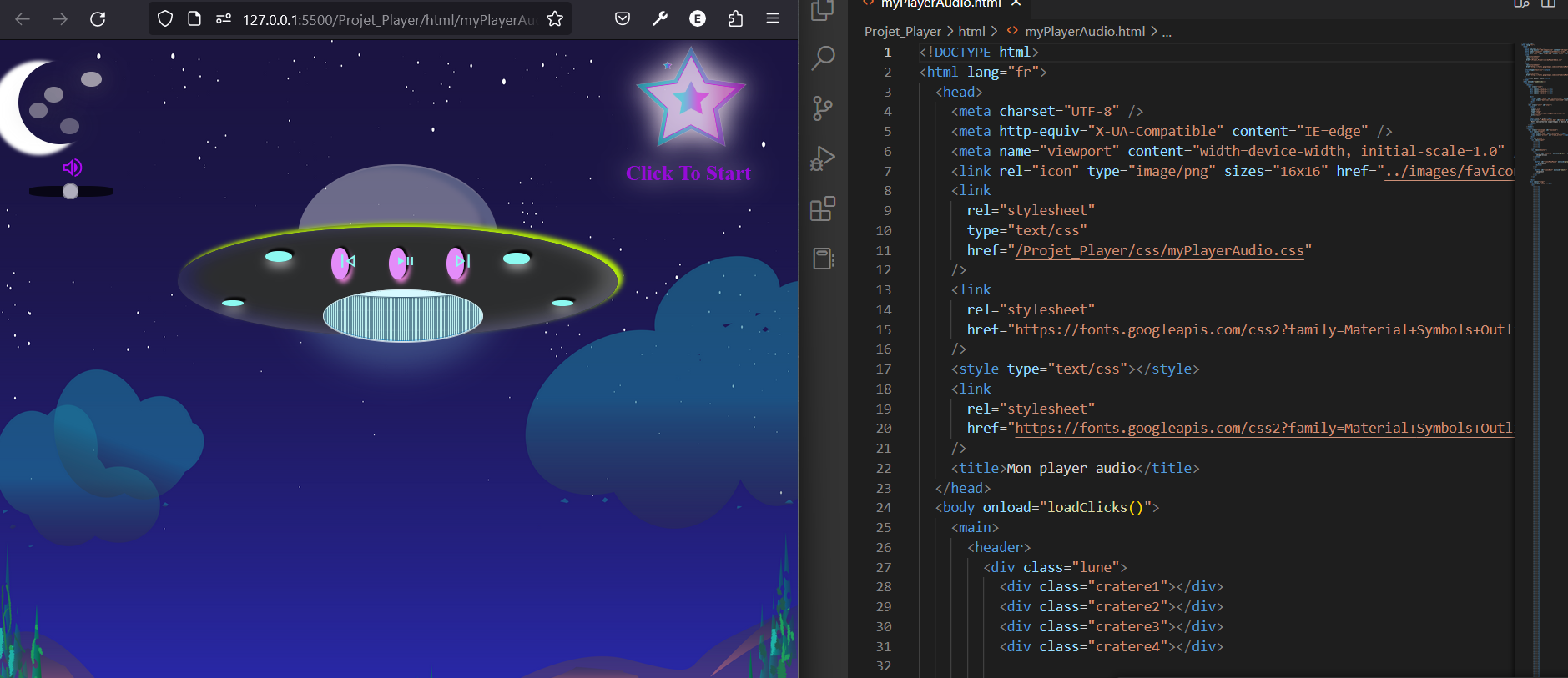Click the Click To Start star button

click(x=690, y=100)
